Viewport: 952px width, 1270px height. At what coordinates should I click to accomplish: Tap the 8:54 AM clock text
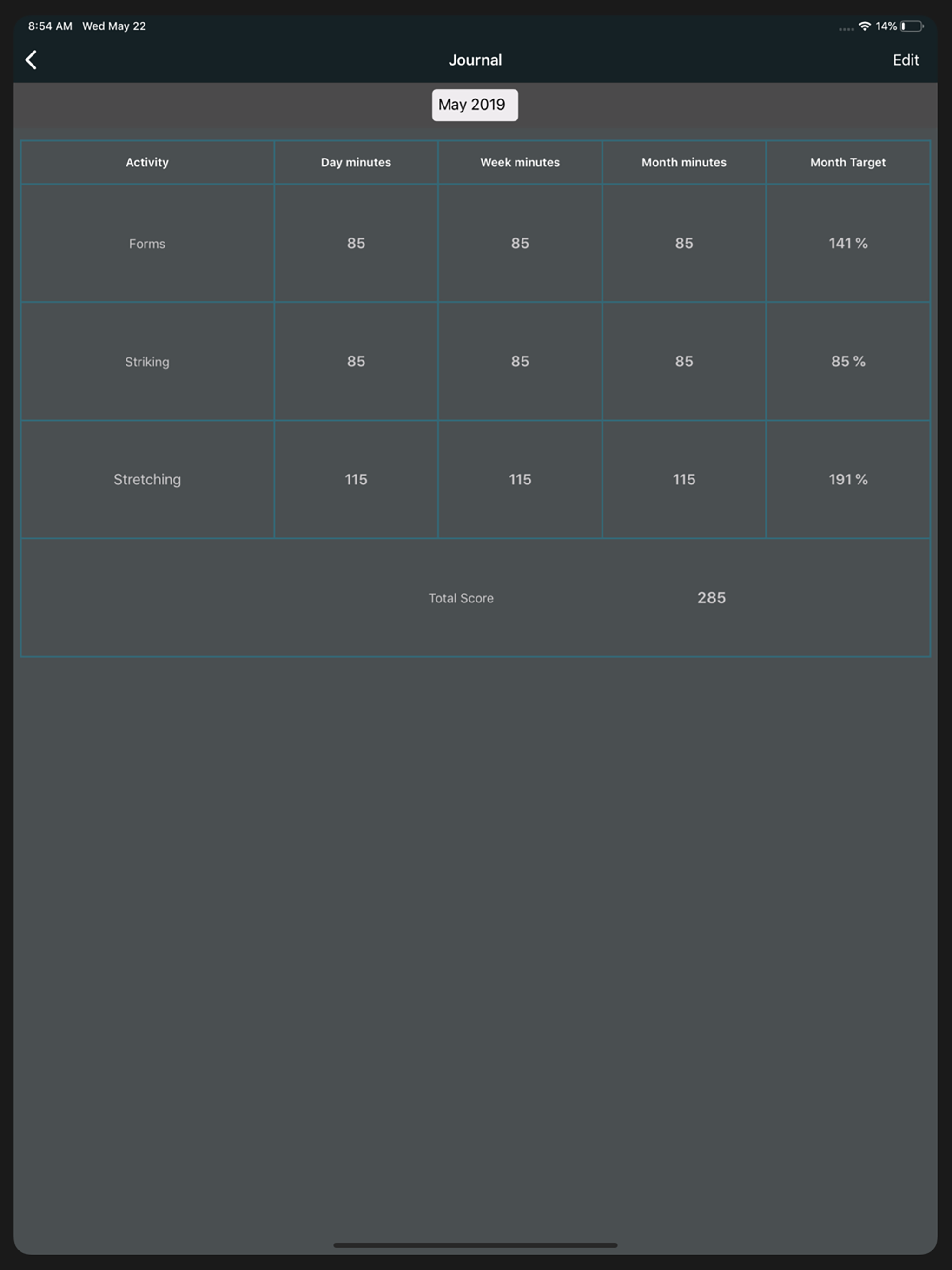(50, 26)
